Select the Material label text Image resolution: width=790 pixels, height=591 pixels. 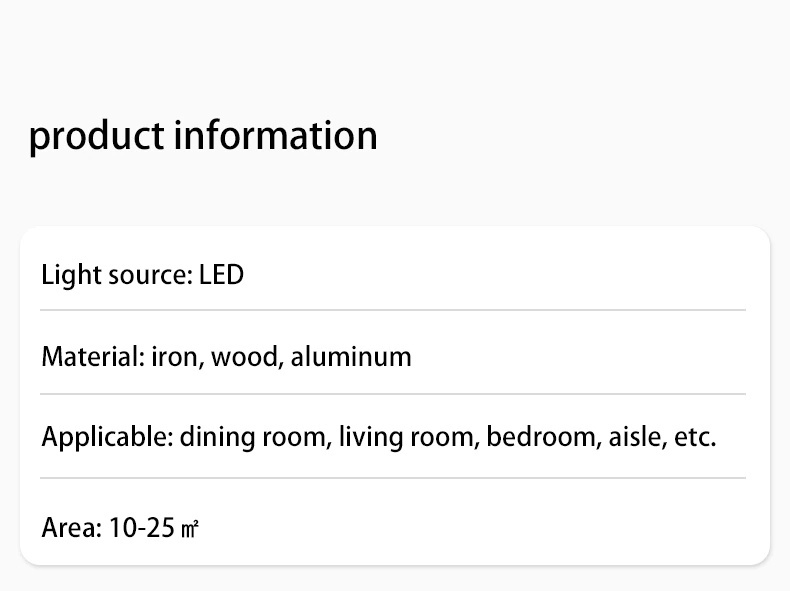pos(93,357)
